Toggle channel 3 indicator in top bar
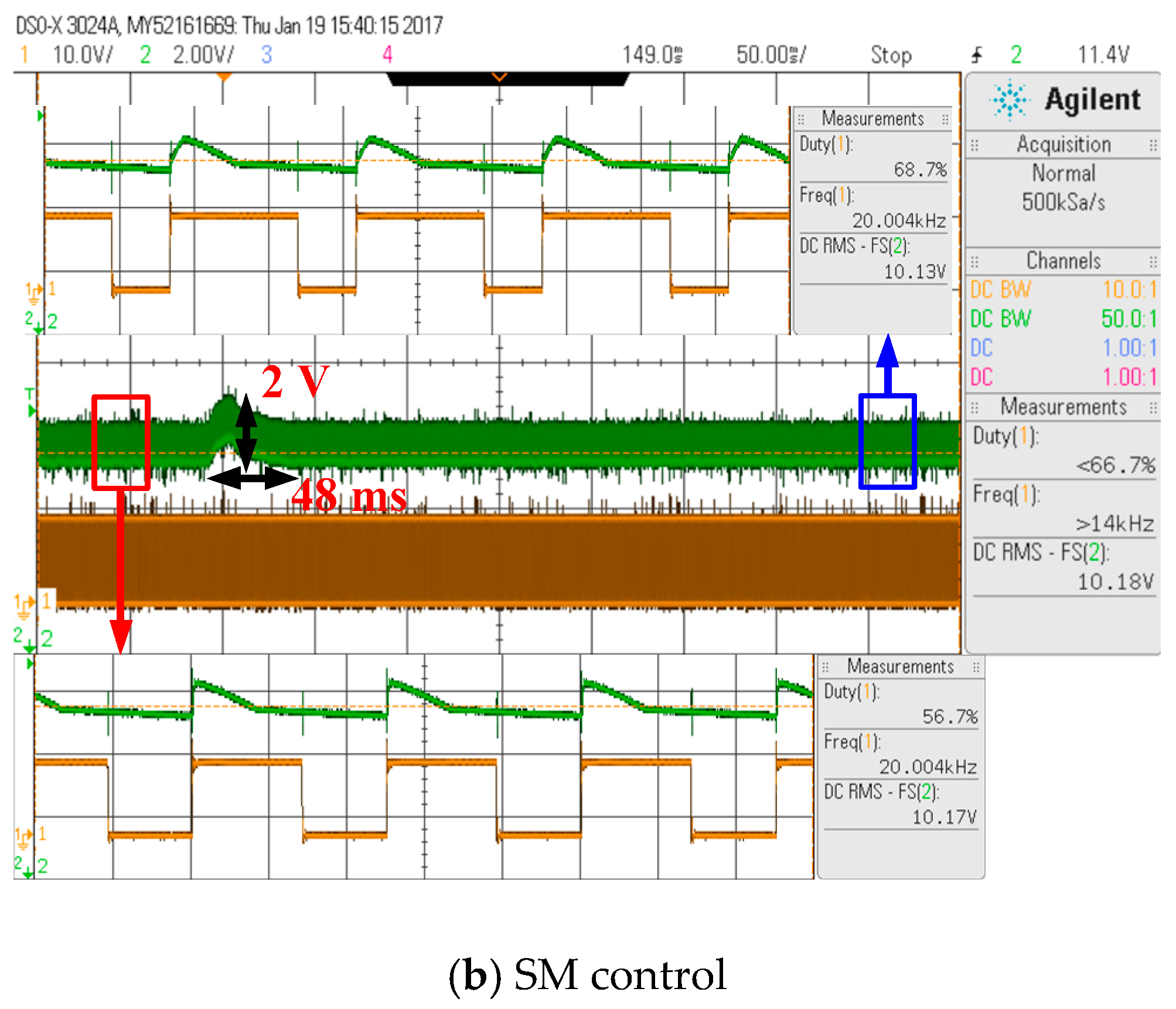This screenshot has width=1176, height=1009. (x=267, y=55)
